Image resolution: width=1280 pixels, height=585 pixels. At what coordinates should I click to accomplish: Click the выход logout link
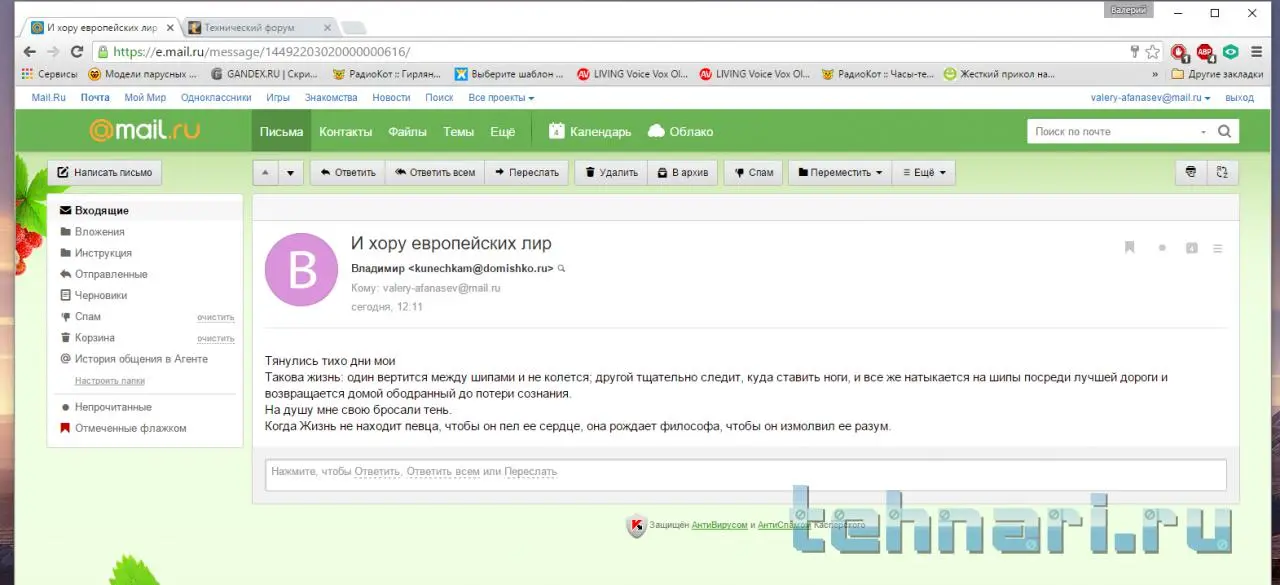pos(1239,98)
